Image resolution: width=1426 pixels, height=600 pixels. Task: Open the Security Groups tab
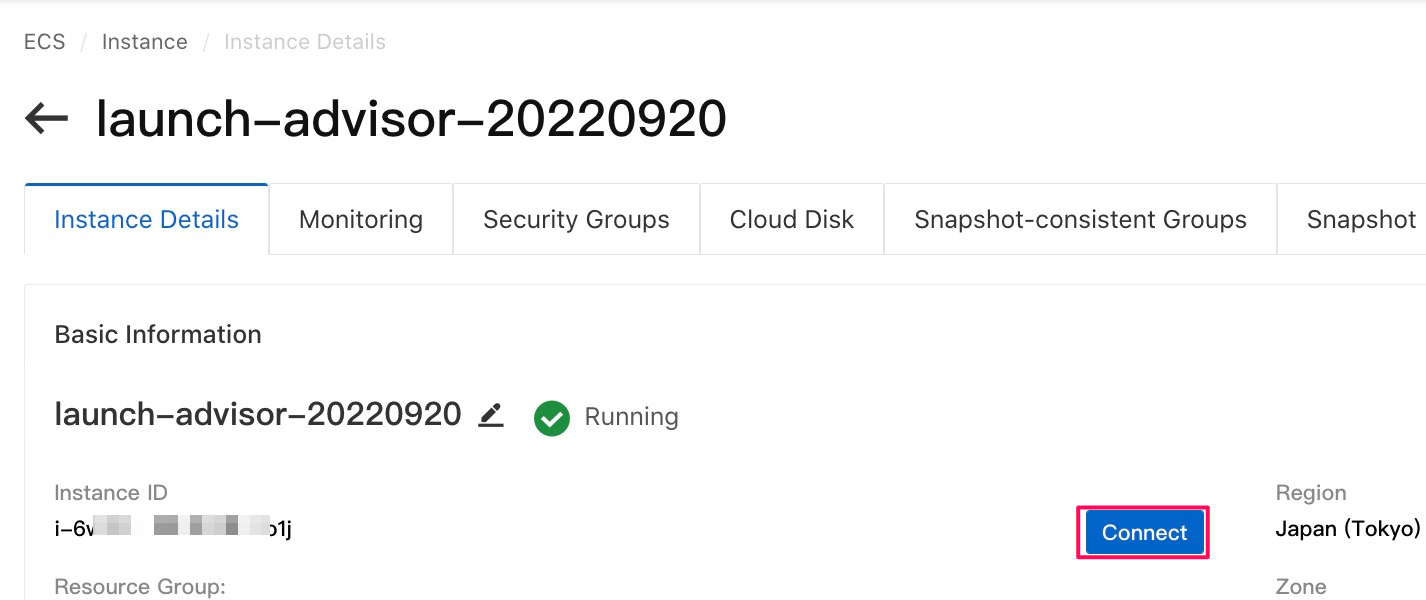[576, 219]
